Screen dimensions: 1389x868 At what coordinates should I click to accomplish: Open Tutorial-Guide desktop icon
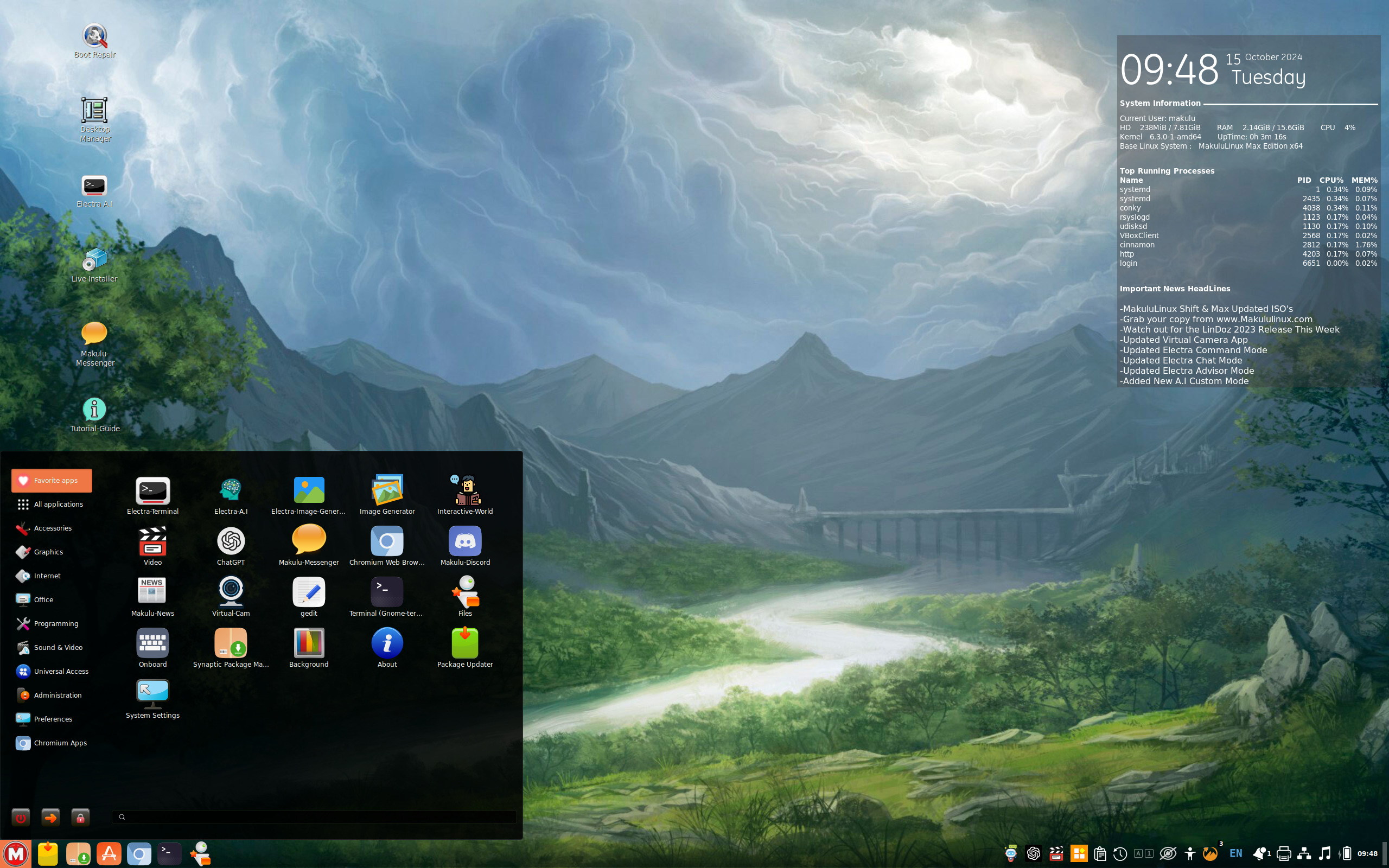(95, 415)
